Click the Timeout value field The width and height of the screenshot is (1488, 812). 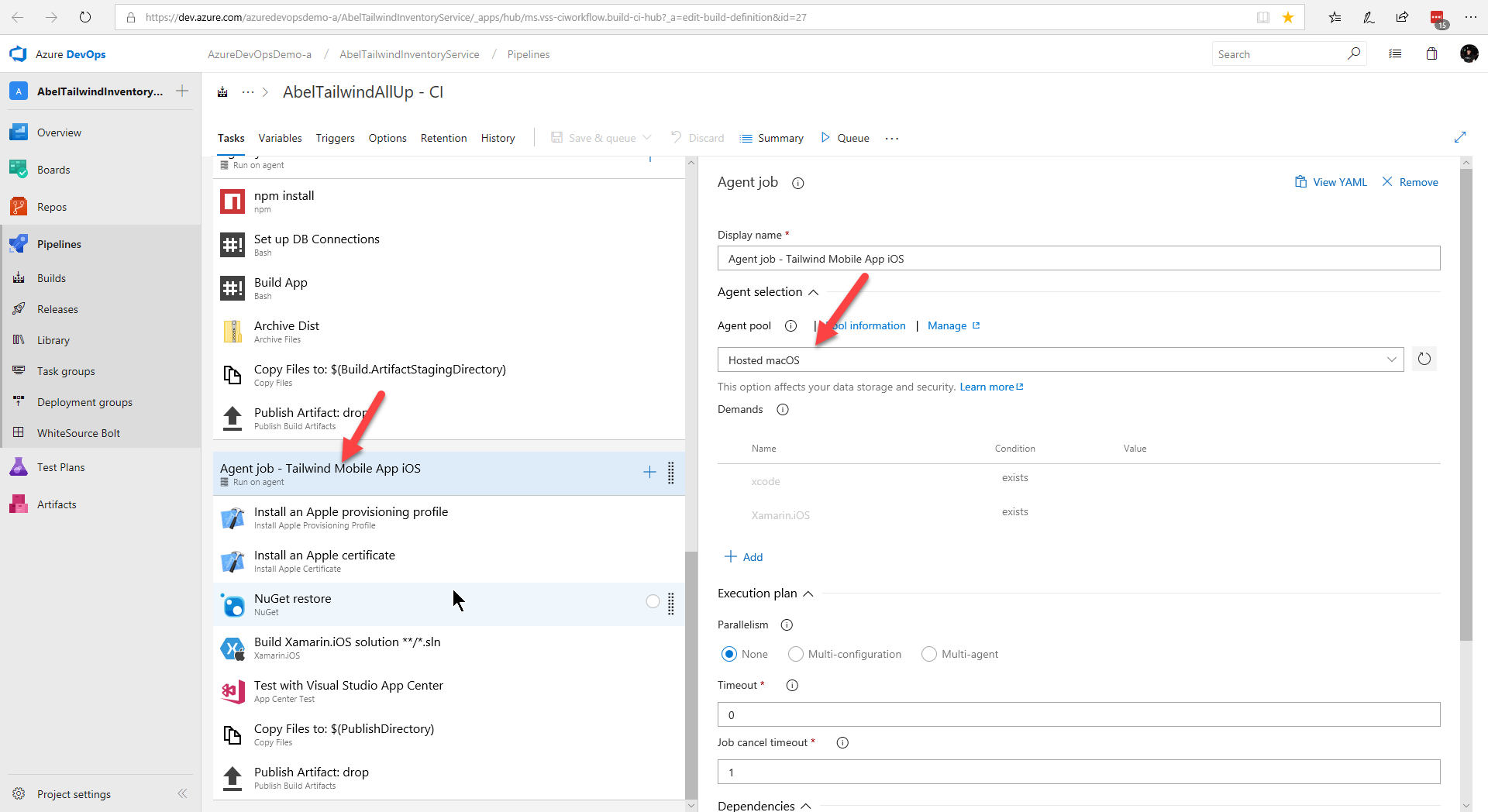click(x=1079, y=714)
